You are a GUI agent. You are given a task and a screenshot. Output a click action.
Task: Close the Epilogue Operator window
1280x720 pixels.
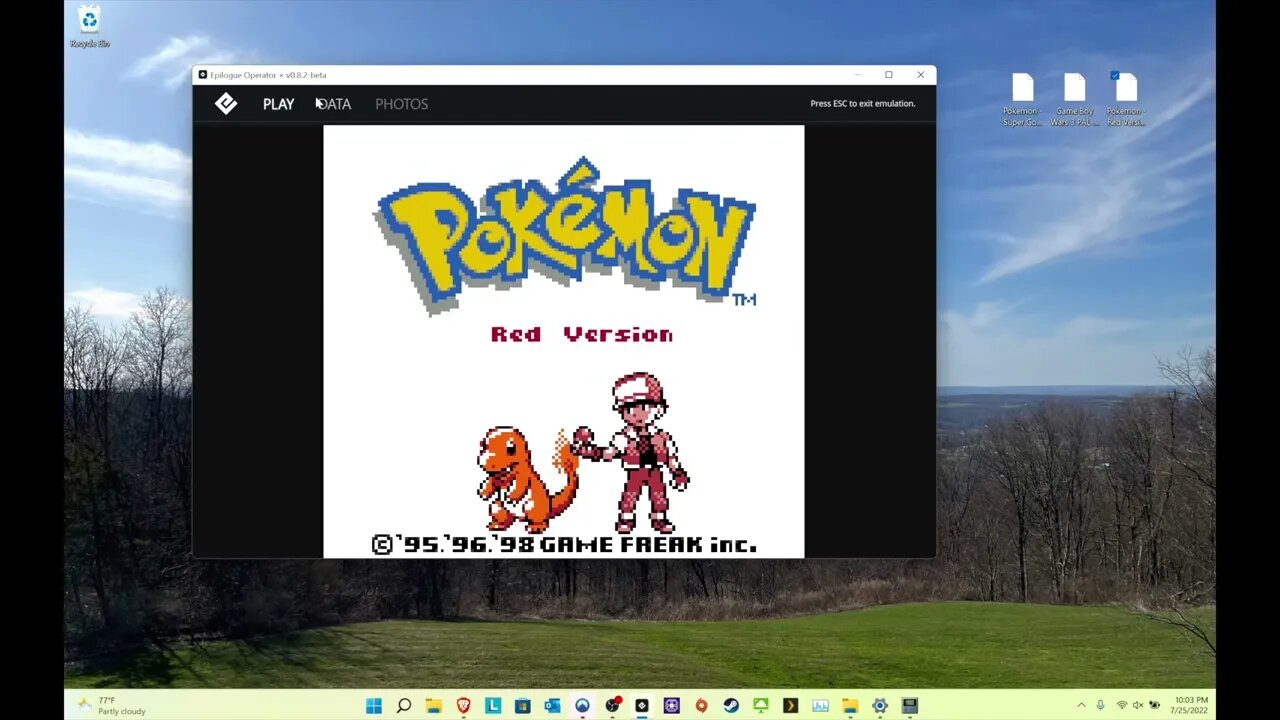pyautogui.click(x=920, y=75)
